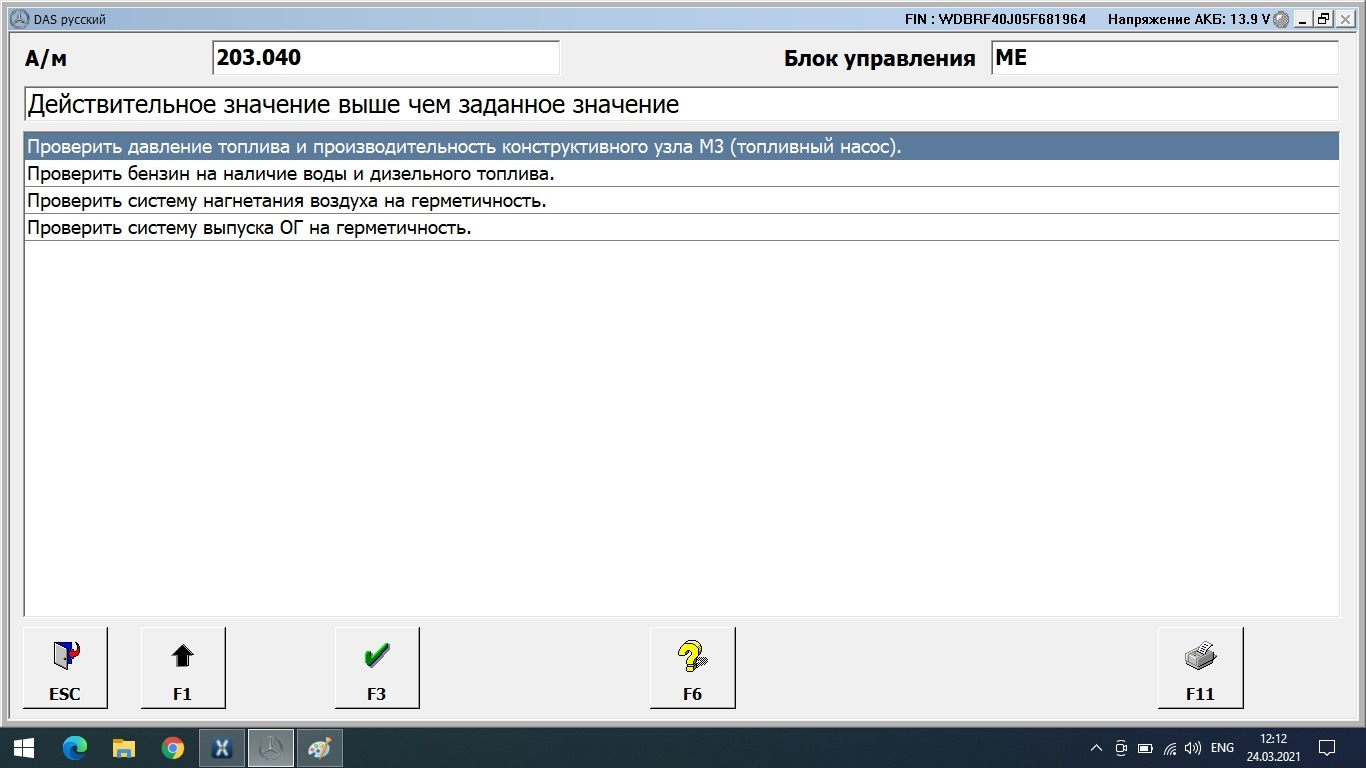Restore down the DAS window
Image resolution: width=1366 pixels, height=768 pixels.
[1323, 19]
